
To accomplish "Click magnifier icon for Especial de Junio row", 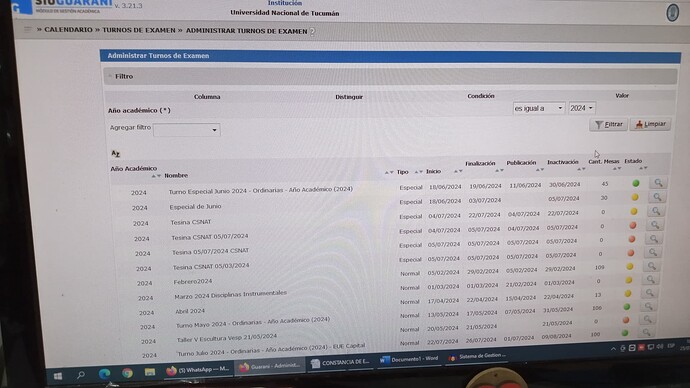I will [x=657, y=197].
